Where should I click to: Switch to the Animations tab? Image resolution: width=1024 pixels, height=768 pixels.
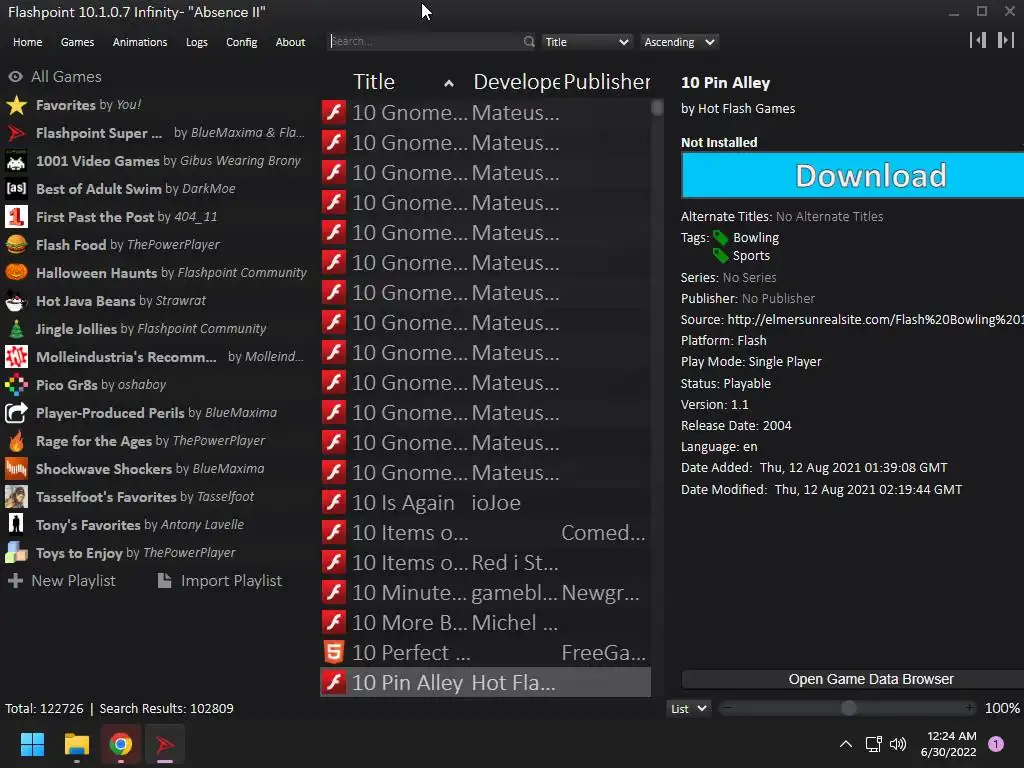pos(140,42)
